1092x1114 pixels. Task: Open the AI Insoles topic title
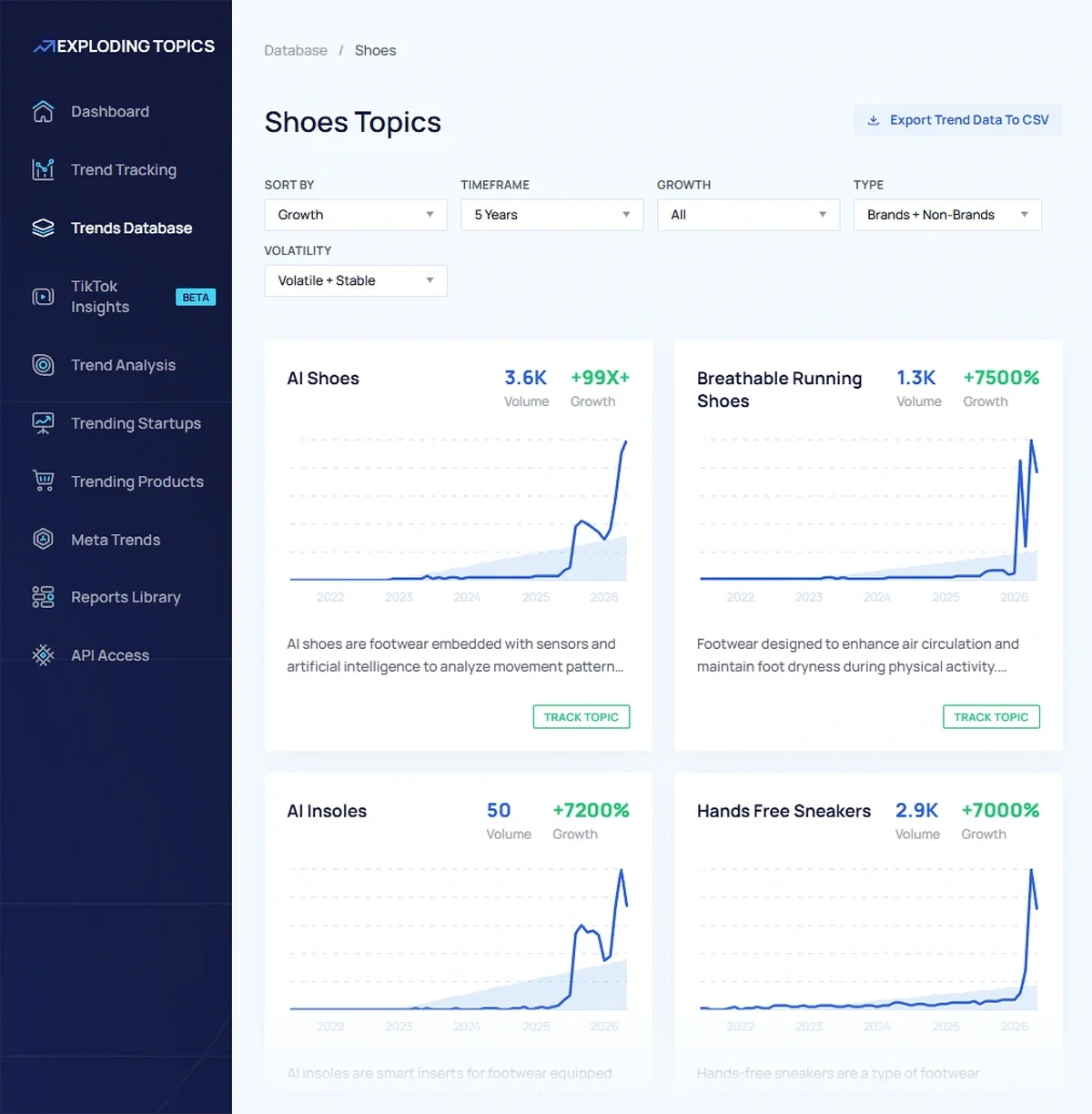tap(327, 811)
